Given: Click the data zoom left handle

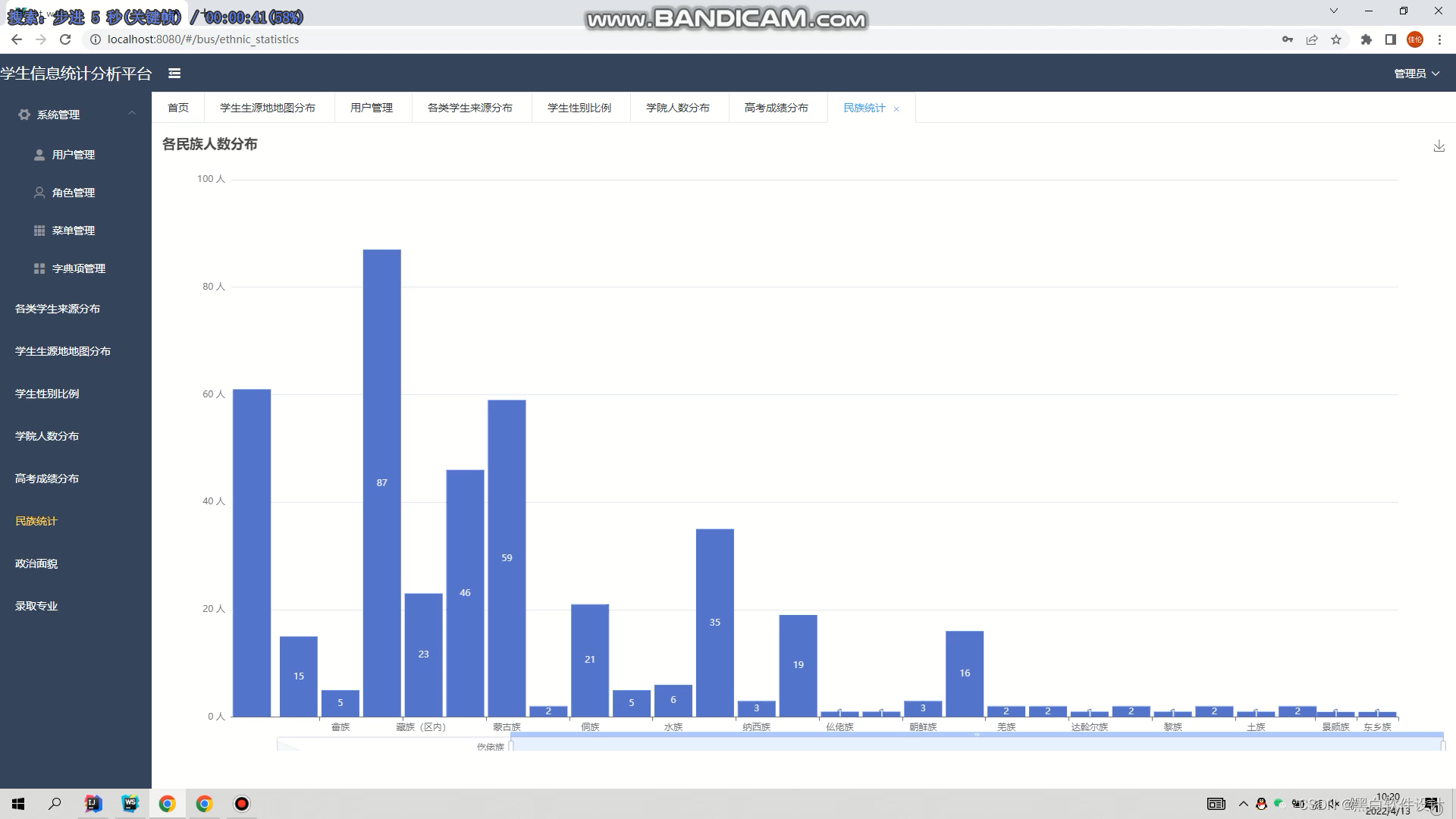Looking at the screenshot, I should click(x=511, y=745).
